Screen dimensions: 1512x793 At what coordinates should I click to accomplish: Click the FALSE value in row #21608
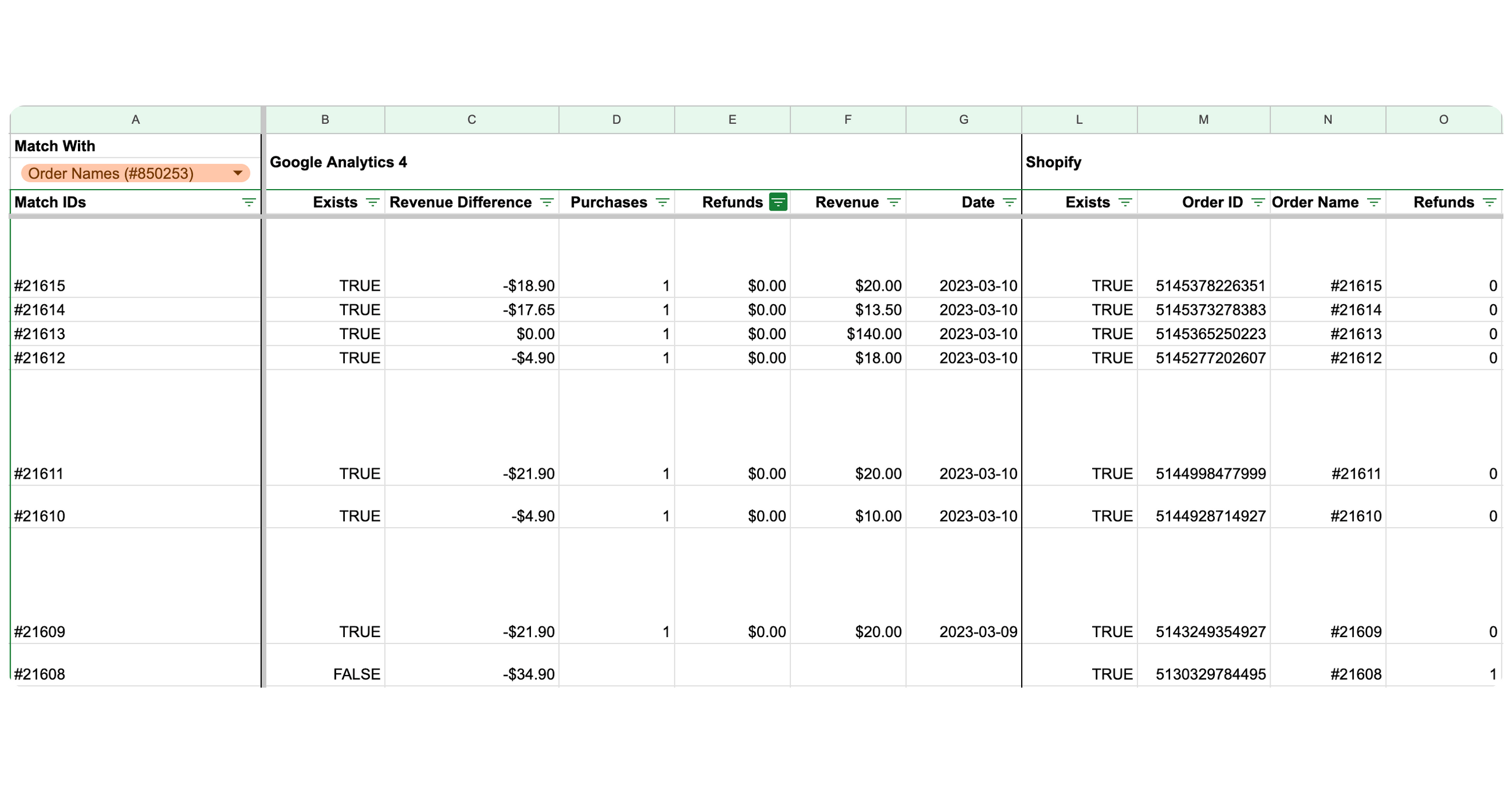(x=356, y=674)
